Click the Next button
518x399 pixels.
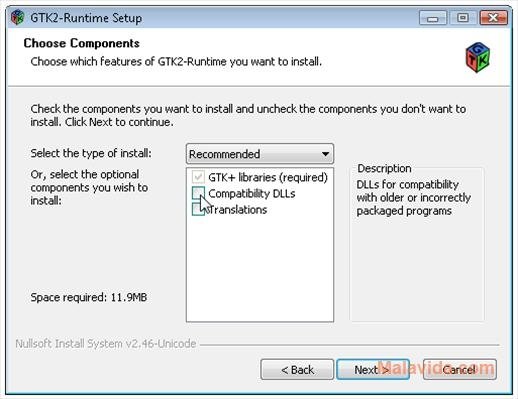click(373, 369)
